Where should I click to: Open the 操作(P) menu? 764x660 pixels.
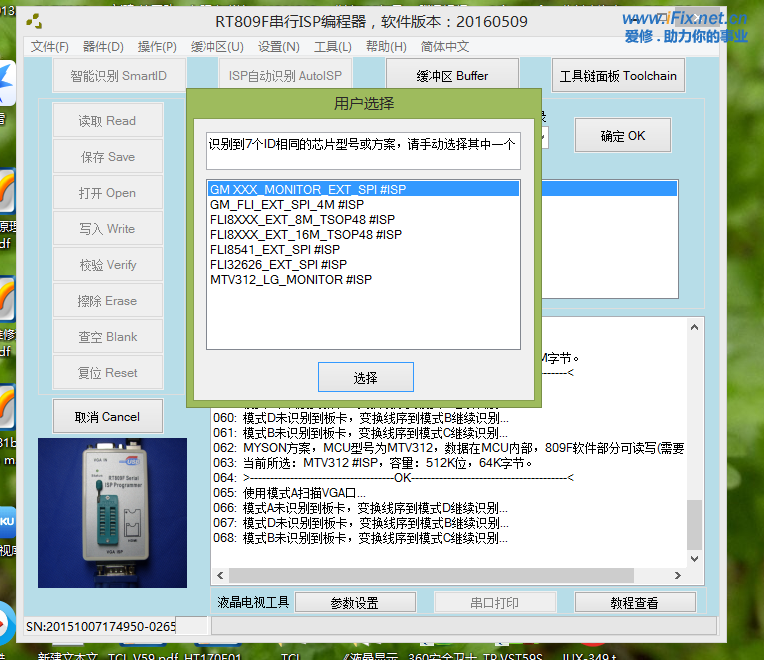157,47
